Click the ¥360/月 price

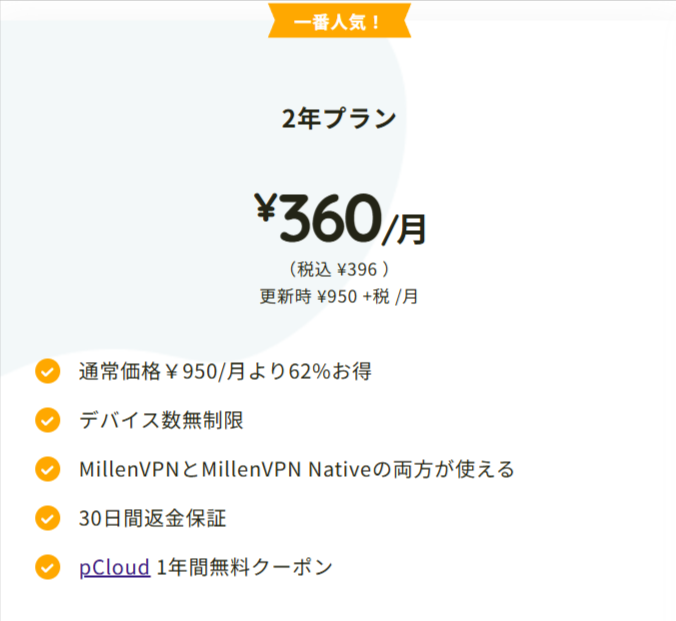click(x=340, y=219)
